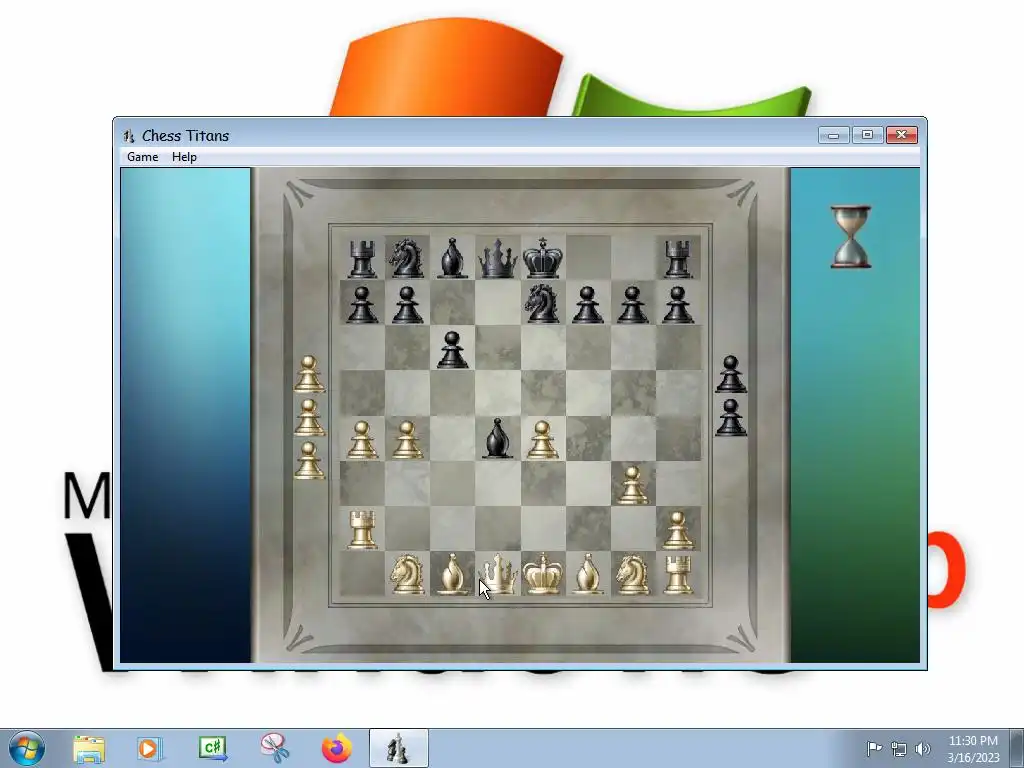This screenshot has width=1024, height=768.
Task: Launch Firefox from the taskbar
Action: coord(336,748)
